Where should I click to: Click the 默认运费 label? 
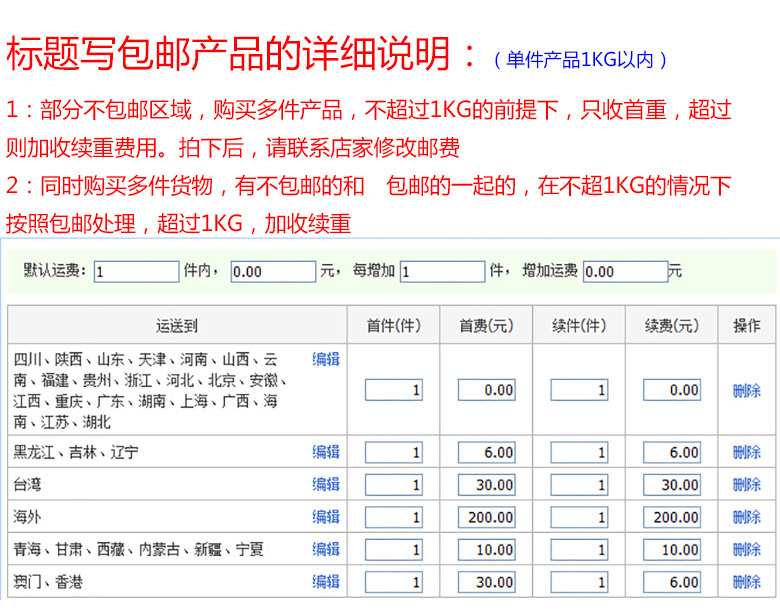point(55,270)
